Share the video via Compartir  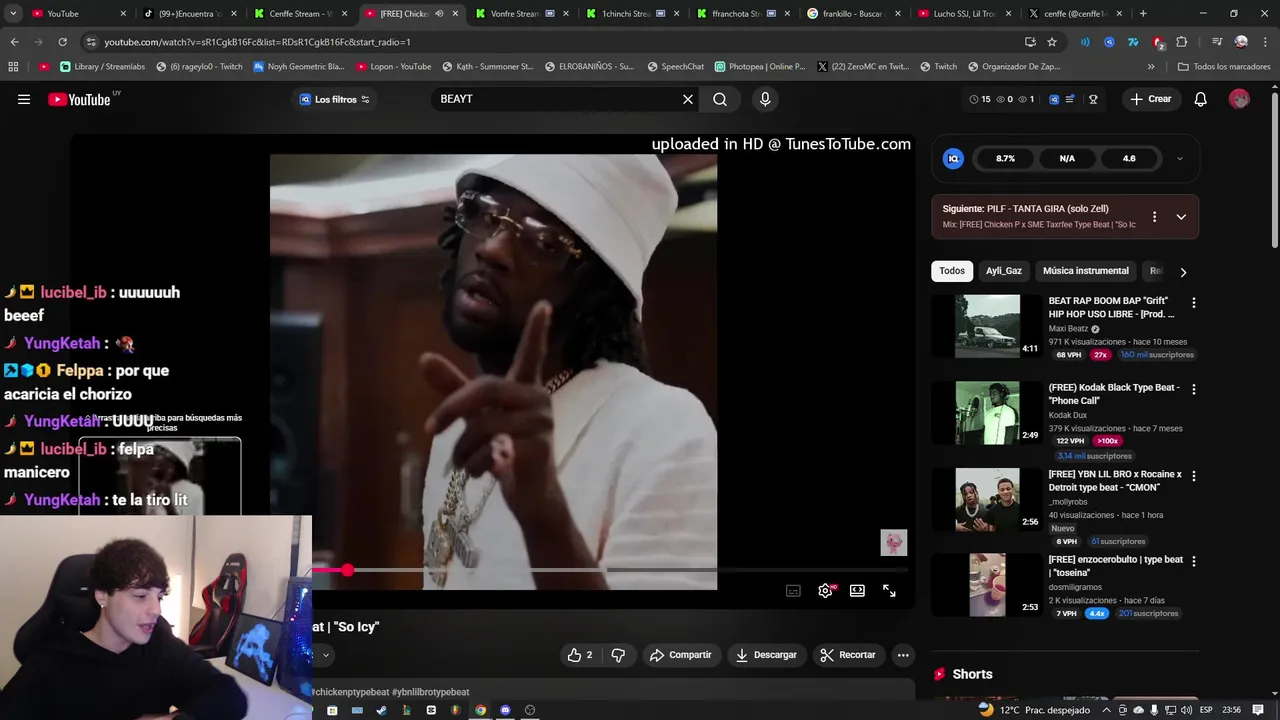[x=680, y=655]
